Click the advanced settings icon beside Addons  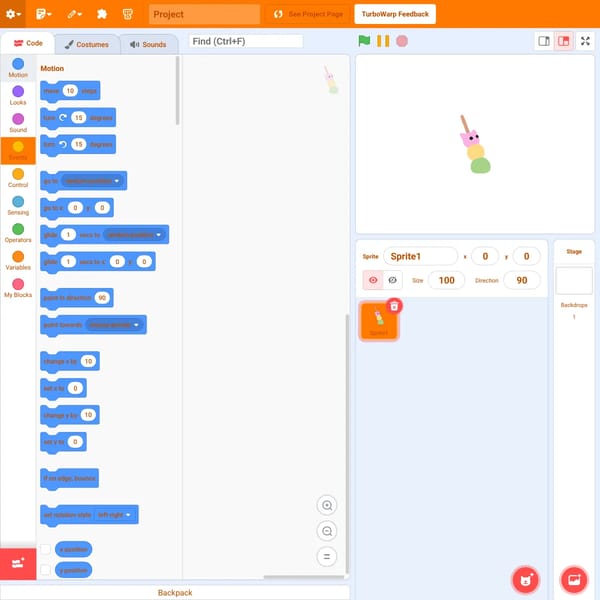[127, 14]
